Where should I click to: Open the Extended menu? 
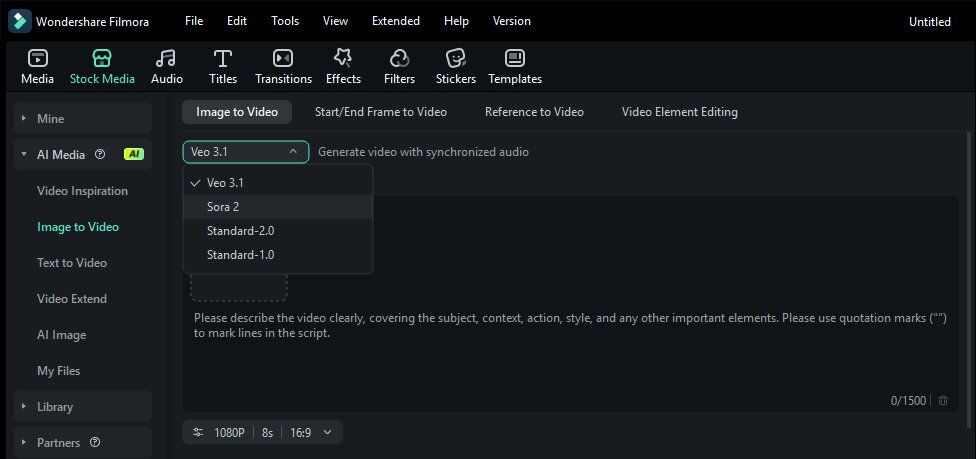coord(395,21)
